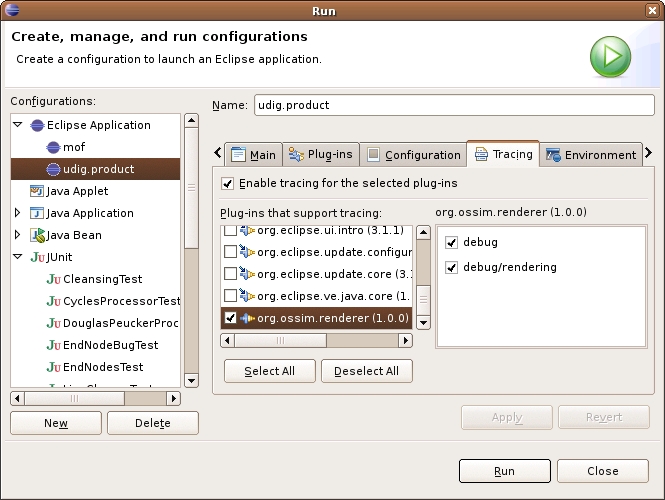Viewport: 665px width, 500px height.
Task: Expand the Java Application tree node
Action: point(17,212)
